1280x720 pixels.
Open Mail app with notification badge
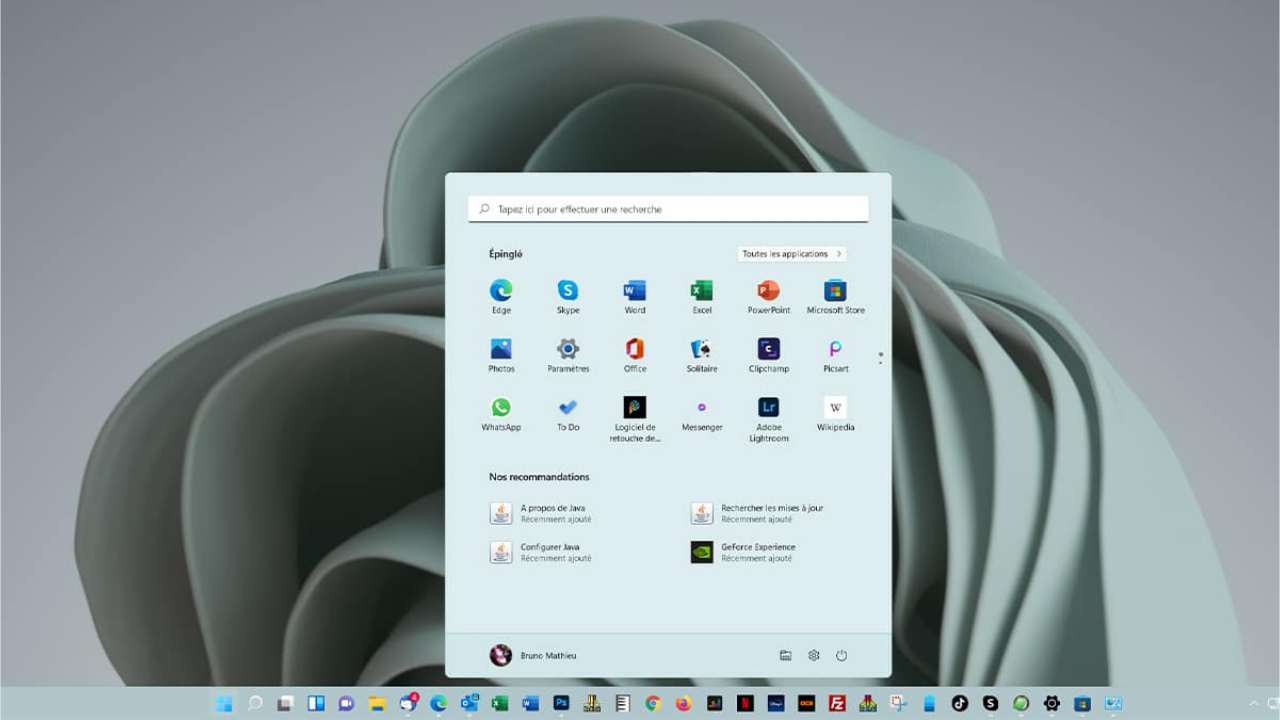(x=408, y=703)
